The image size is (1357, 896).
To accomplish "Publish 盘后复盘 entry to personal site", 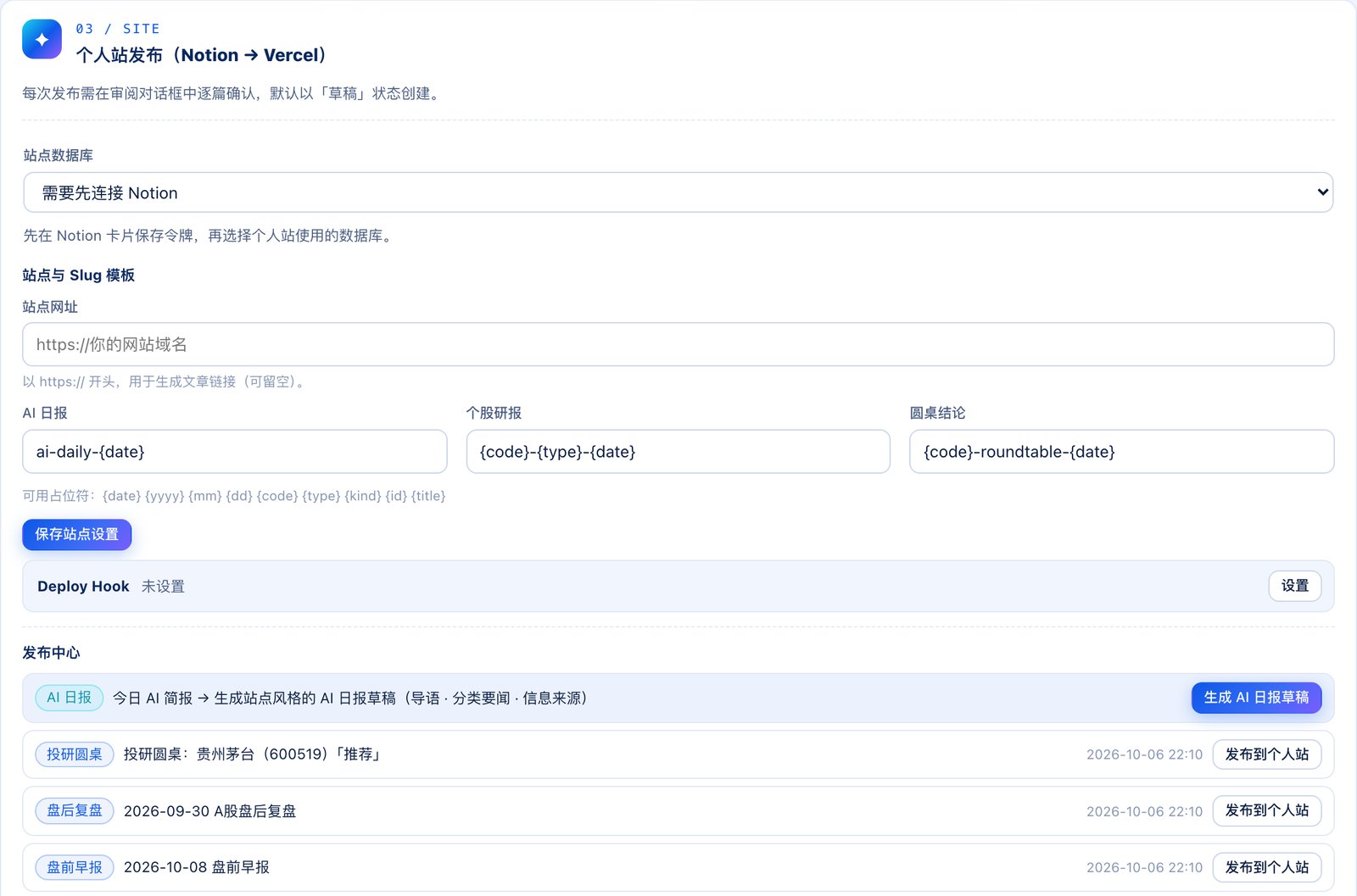I will 1266,810.
